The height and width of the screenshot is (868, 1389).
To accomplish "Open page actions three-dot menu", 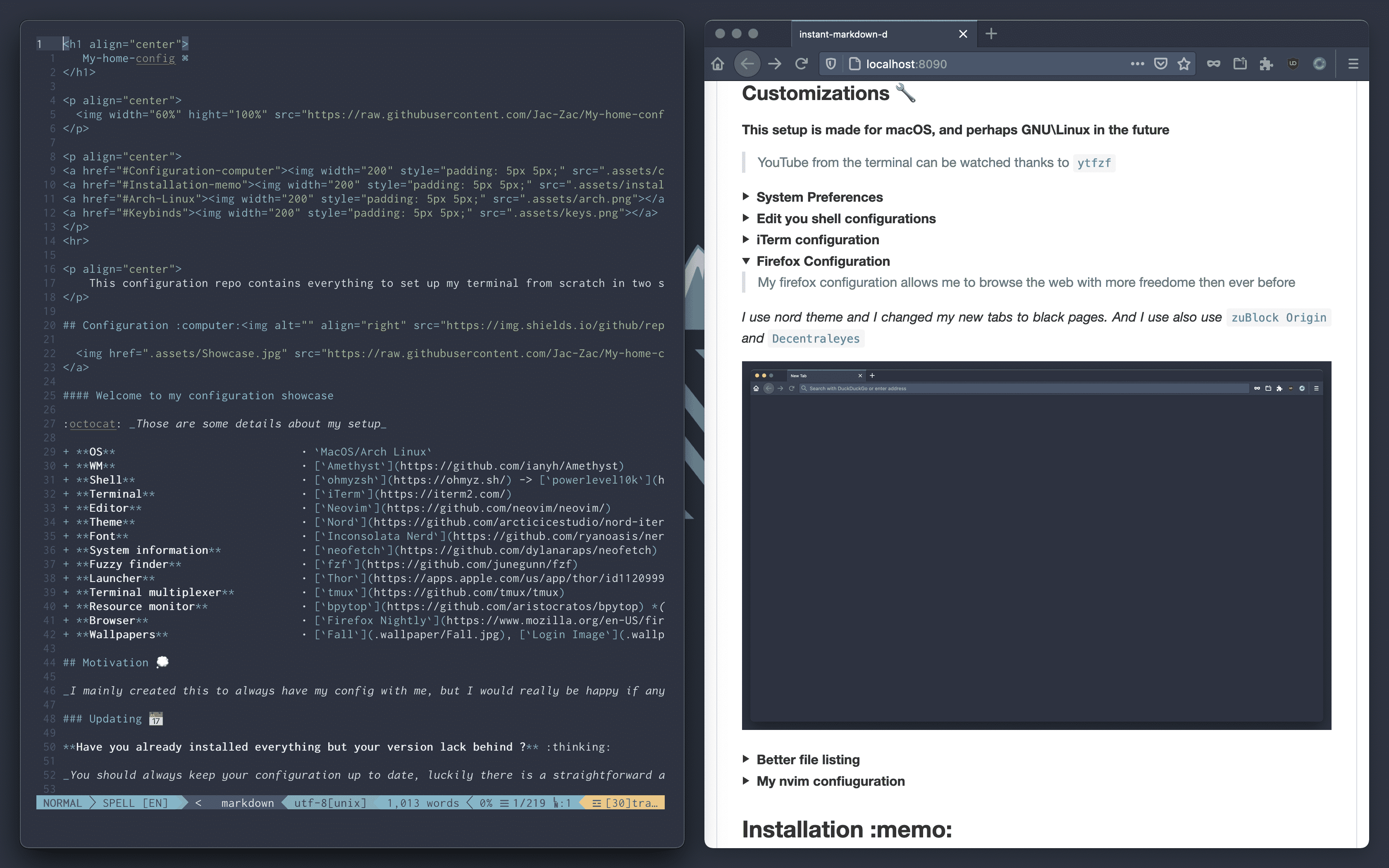I will click(x=1137, y=64).
